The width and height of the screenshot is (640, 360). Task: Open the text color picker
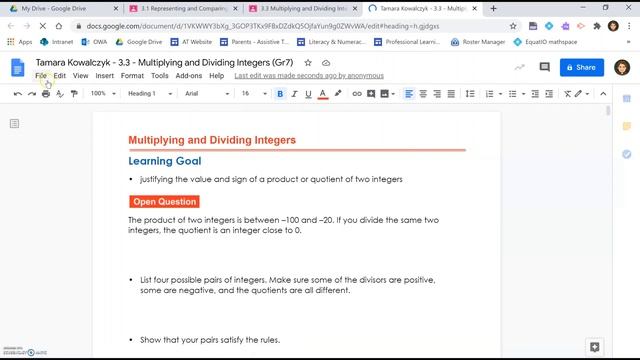tap(322, 94)
